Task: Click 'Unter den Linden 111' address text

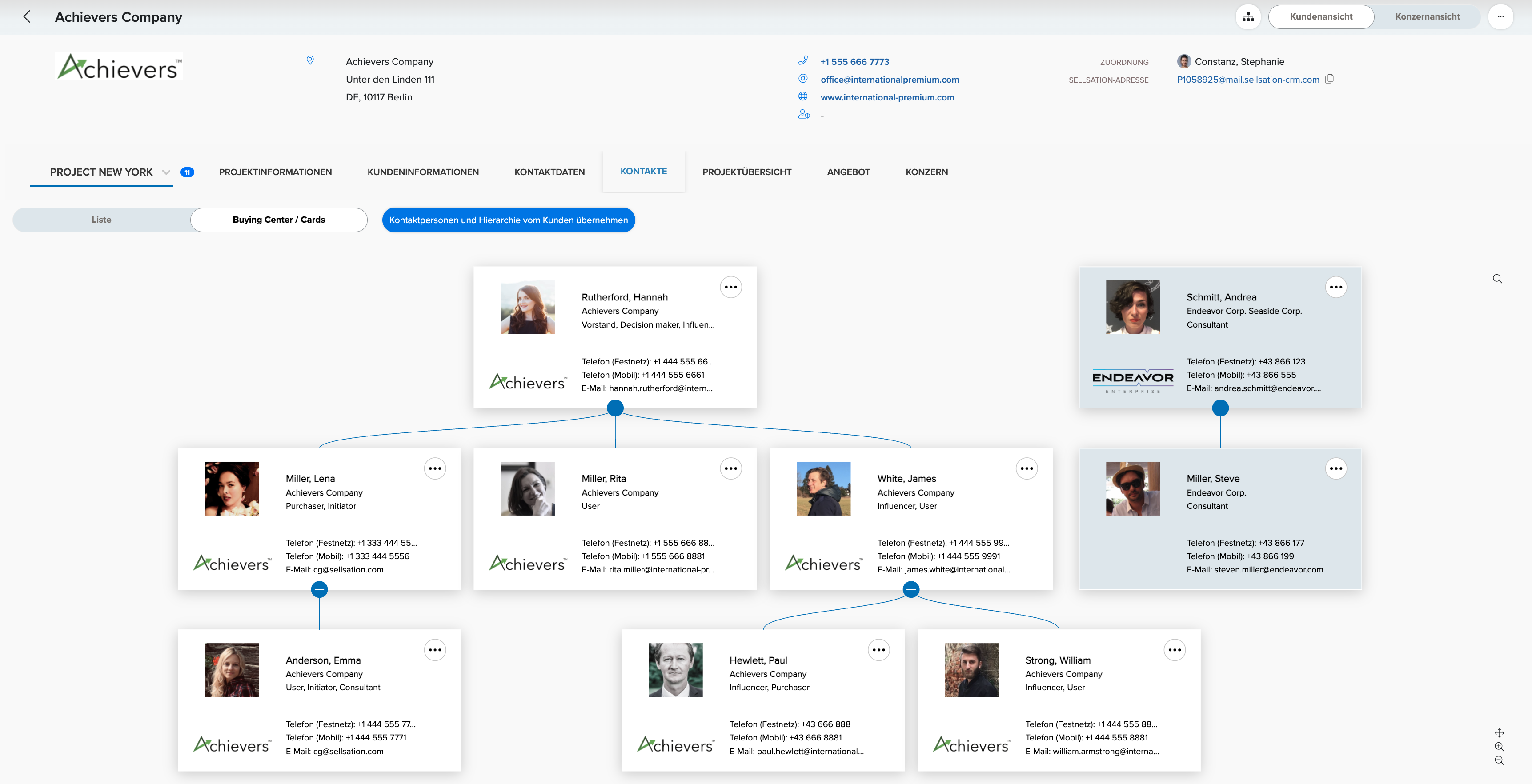Action: (390, 80)
